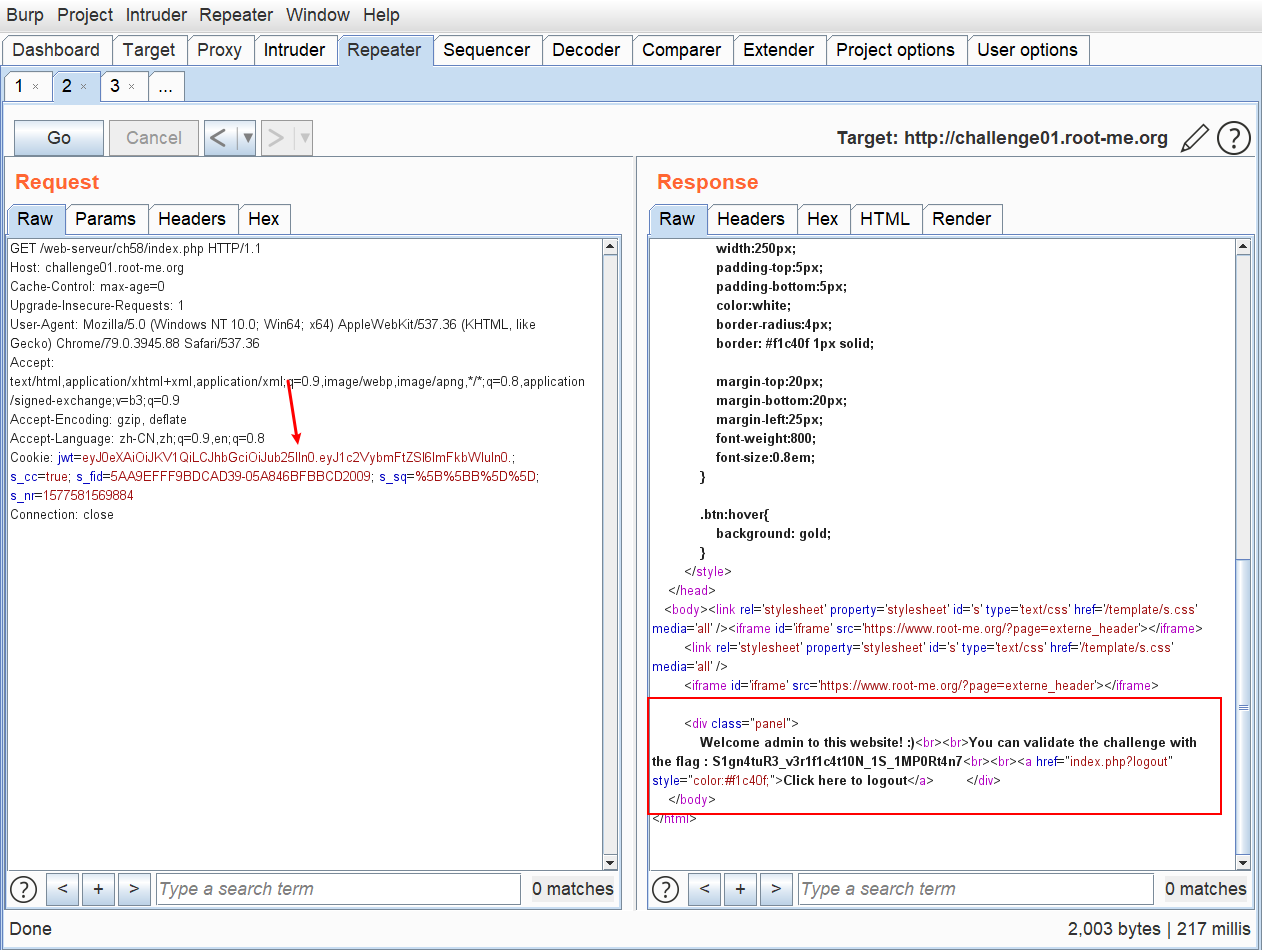Show response Hex view
Viewport: 1262px width, 950px height.
[x=823, y=219]
